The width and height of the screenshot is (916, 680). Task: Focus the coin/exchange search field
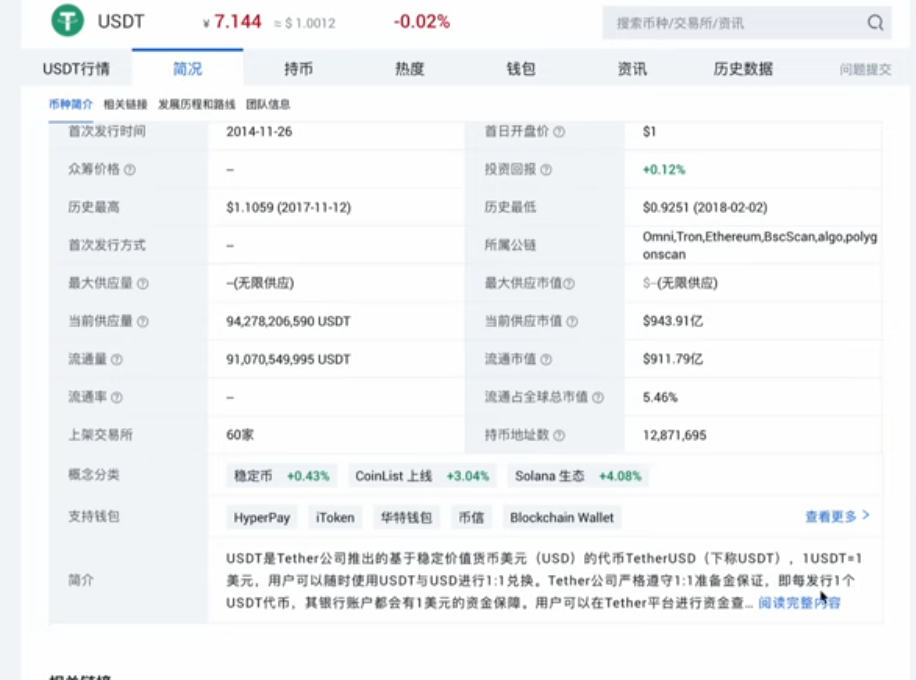coord(747,23)
